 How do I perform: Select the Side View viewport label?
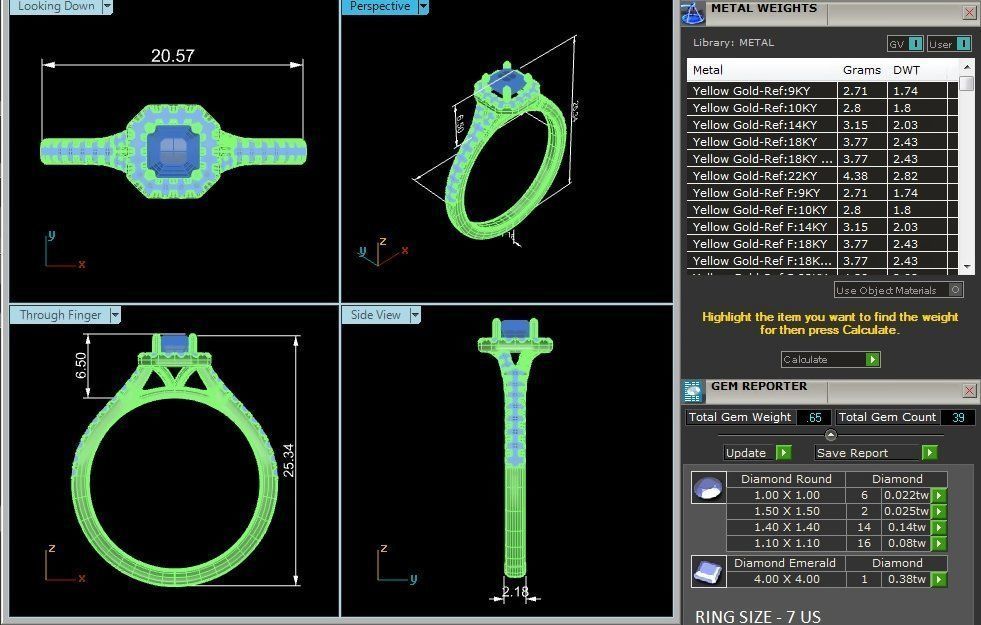point(375,315)
